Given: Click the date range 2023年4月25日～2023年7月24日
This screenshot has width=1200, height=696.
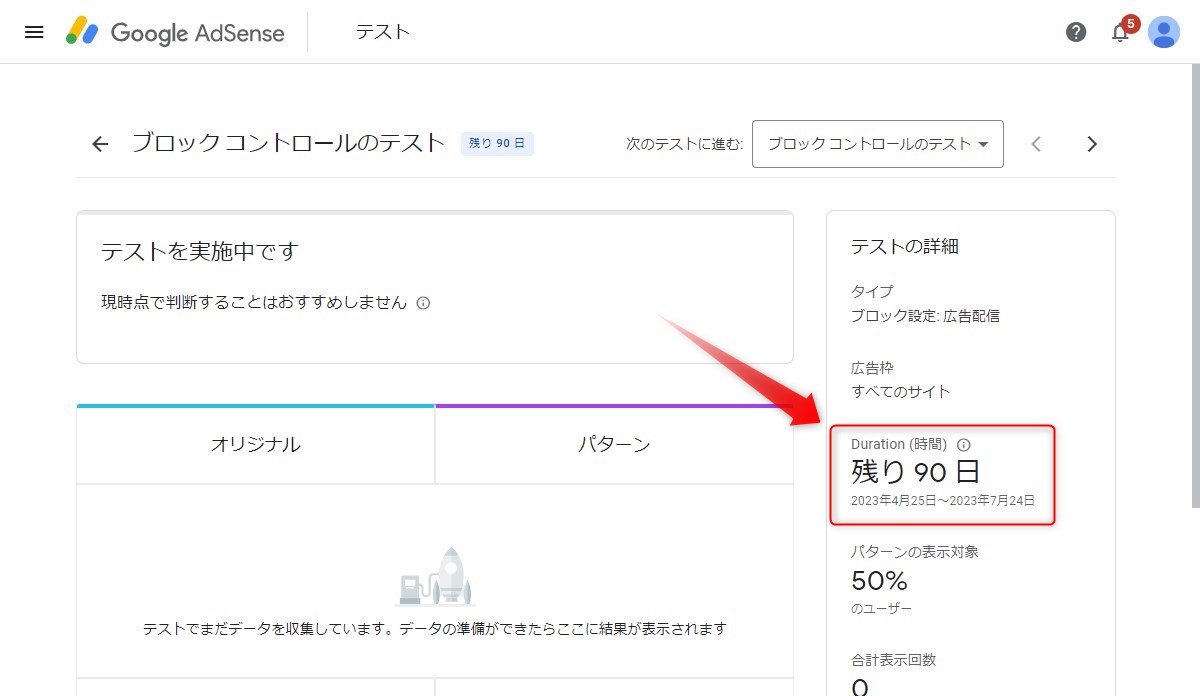Looking at the screenshot, I should pos(942,500).
